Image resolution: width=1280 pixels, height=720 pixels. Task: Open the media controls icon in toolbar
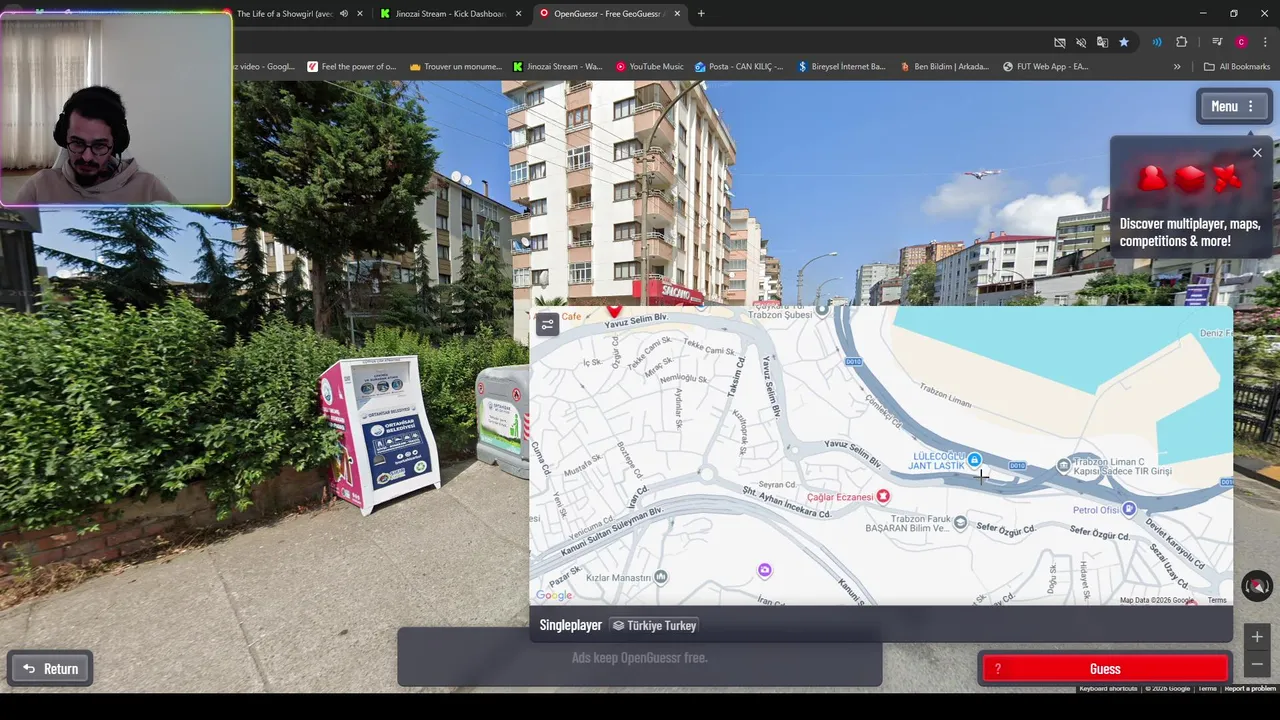point(1217,42)
